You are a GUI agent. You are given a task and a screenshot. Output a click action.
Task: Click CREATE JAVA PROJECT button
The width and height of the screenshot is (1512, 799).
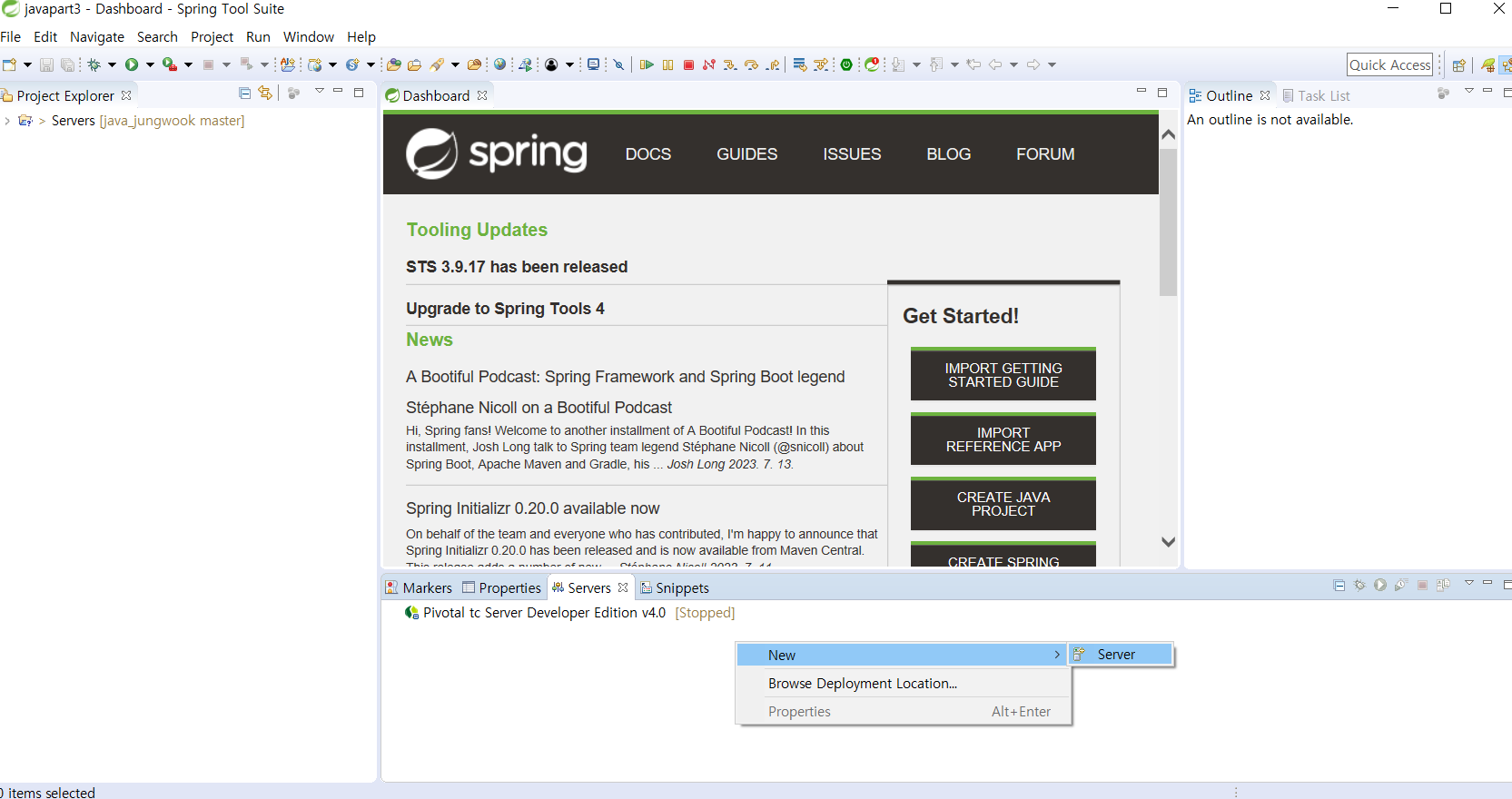[1003, 504]
